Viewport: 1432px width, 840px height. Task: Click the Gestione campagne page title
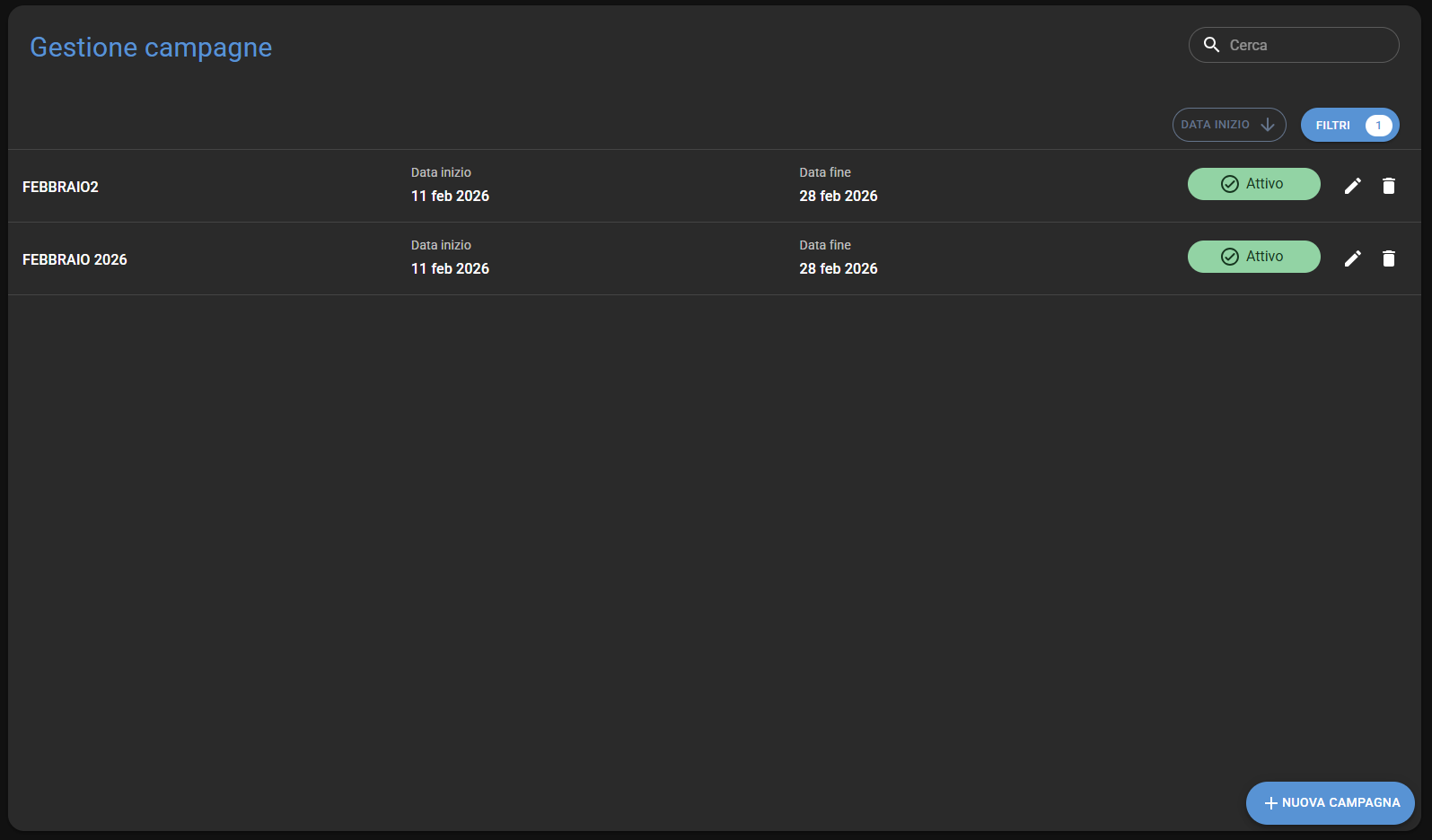(x=151, y=48)
